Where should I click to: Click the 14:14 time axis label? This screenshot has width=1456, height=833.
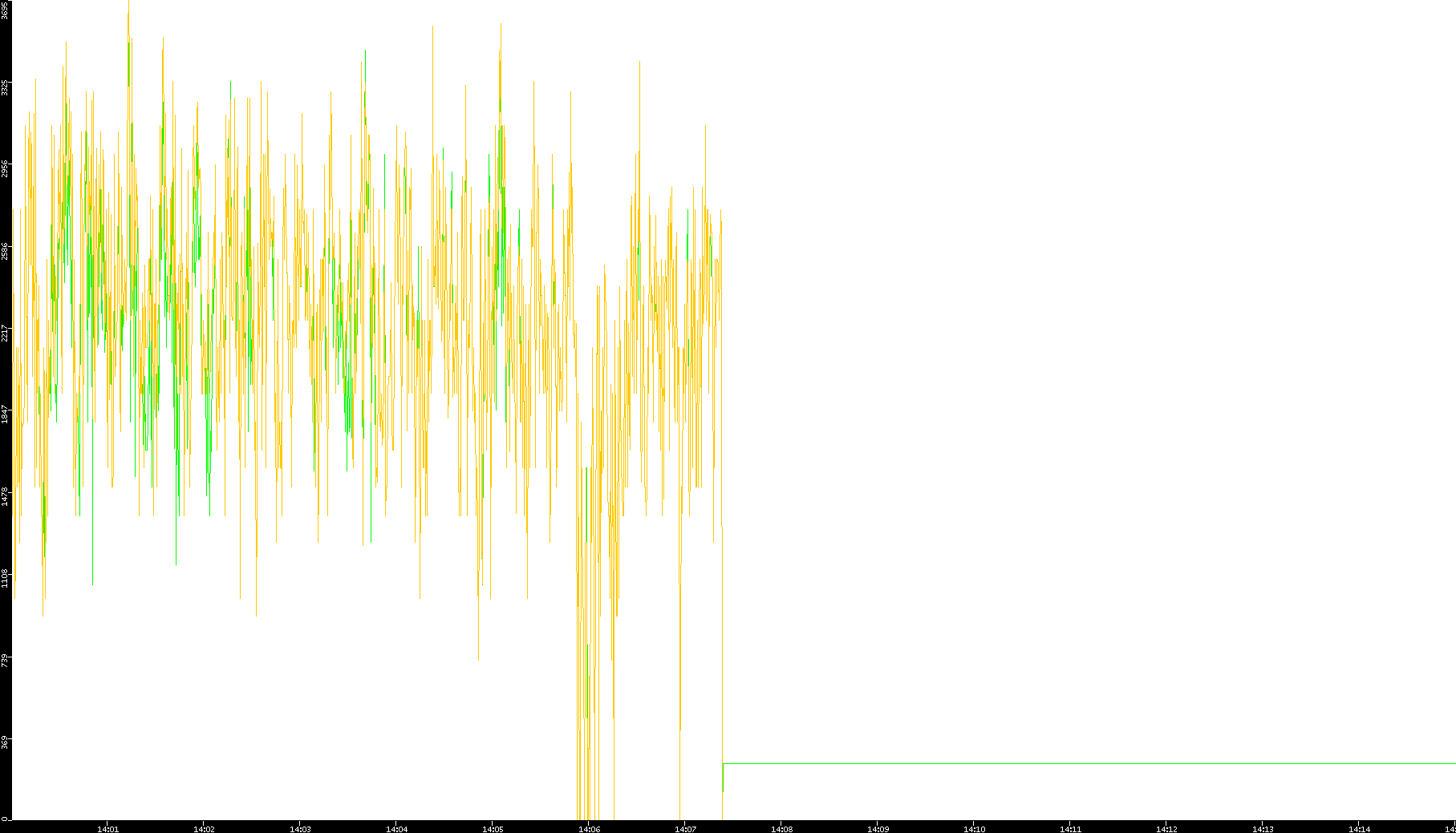coord(1359,828)
